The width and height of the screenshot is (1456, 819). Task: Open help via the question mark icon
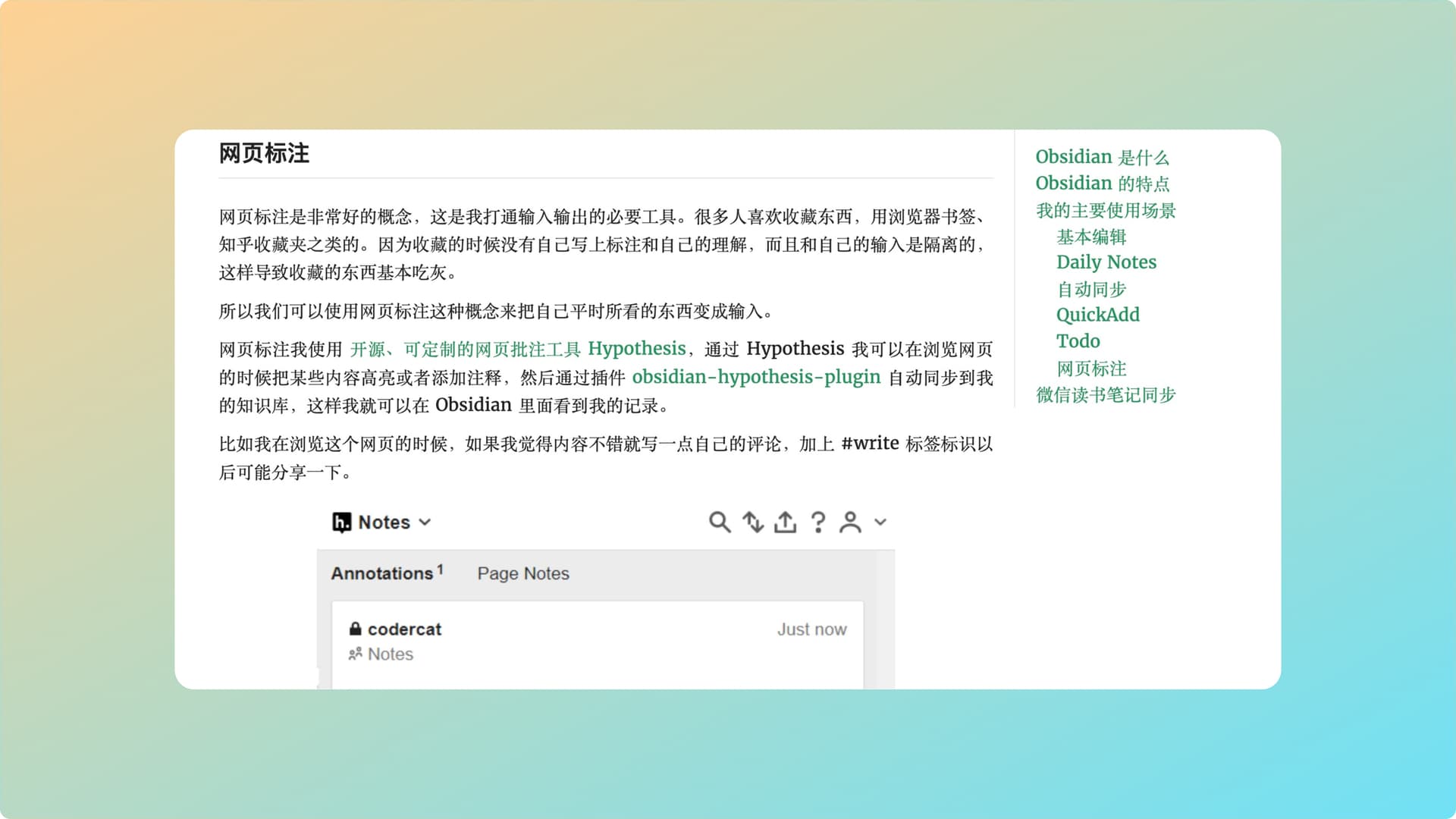[x=818, y=522]
